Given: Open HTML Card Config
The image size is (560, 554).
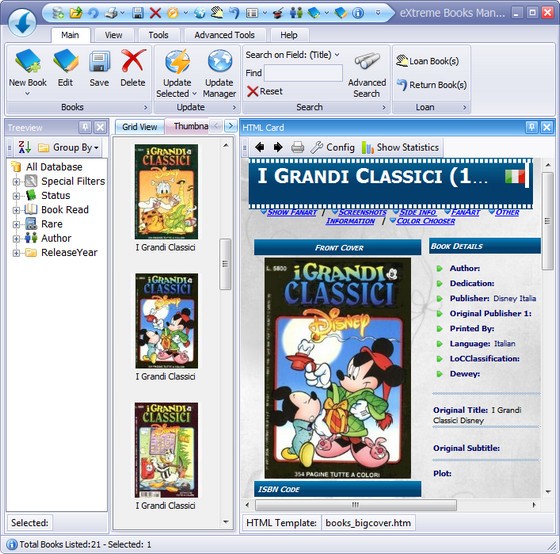Looking at the screenshot, I should (332, 147).
